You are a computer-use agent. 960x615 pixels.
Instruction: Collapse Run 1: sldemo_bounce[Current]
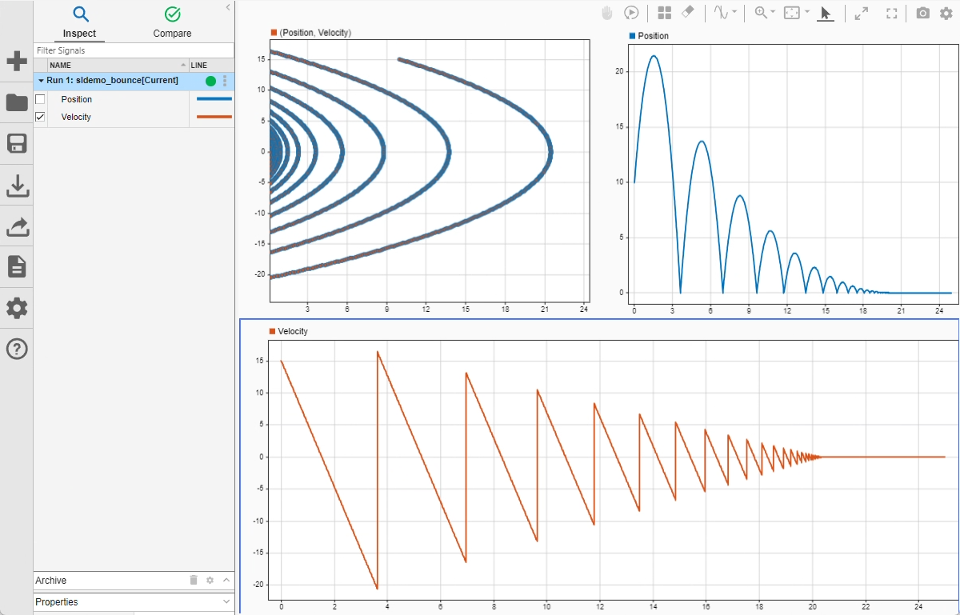click(40, 81)
